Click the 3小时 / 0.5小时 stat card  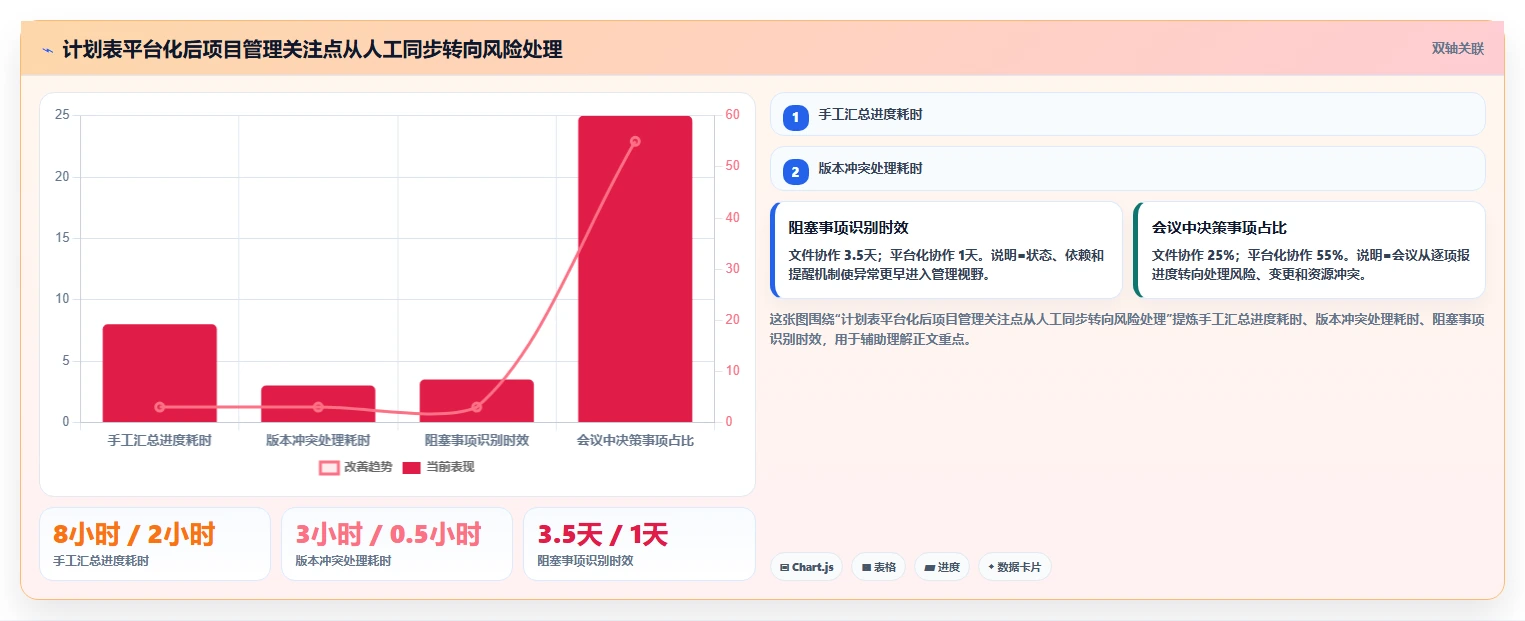pyautogui.click(x=397, y=544)
